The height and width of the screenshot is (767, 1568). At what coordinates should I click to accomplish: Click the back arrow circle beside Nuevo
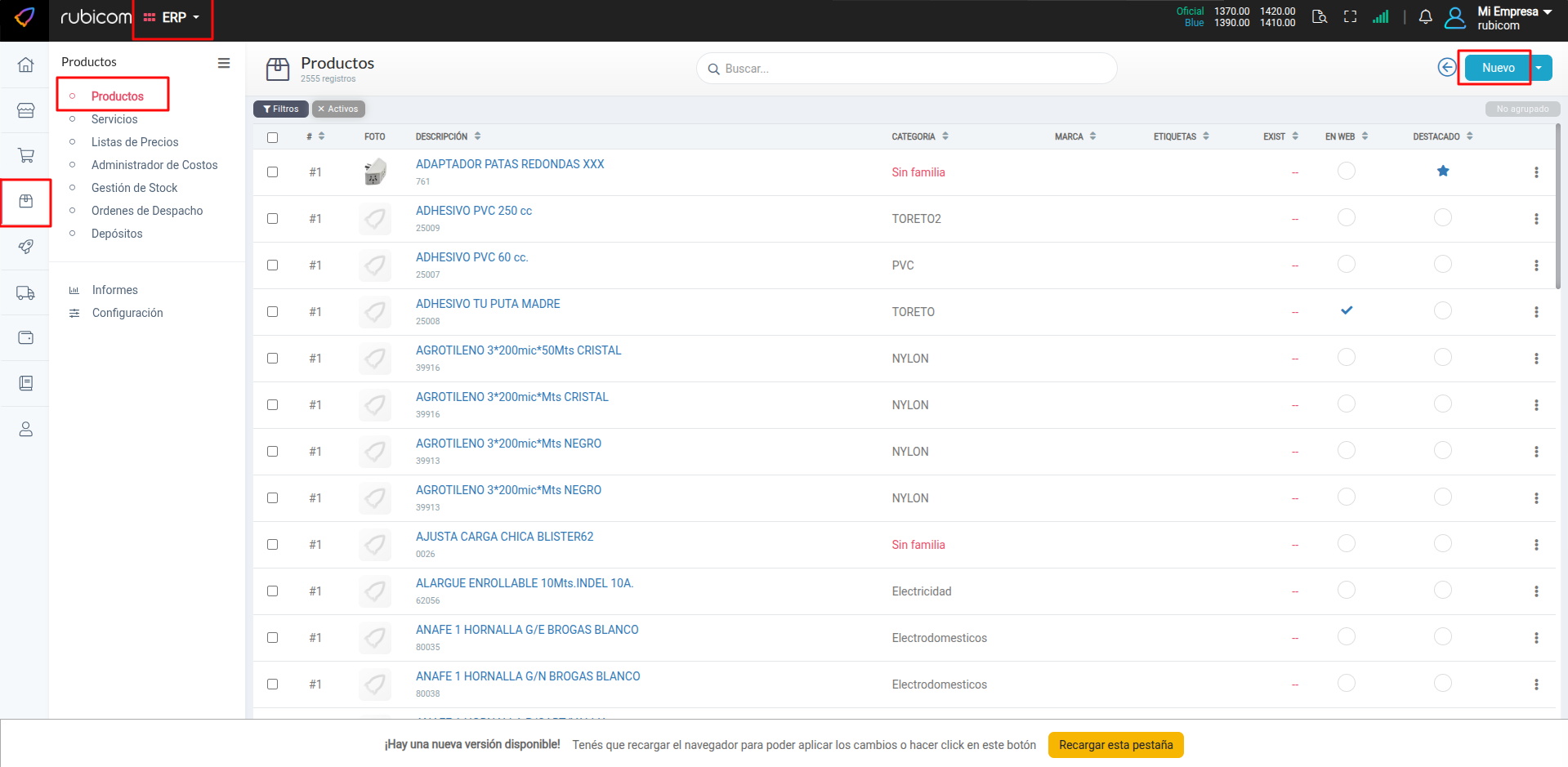pos(1446,68)
